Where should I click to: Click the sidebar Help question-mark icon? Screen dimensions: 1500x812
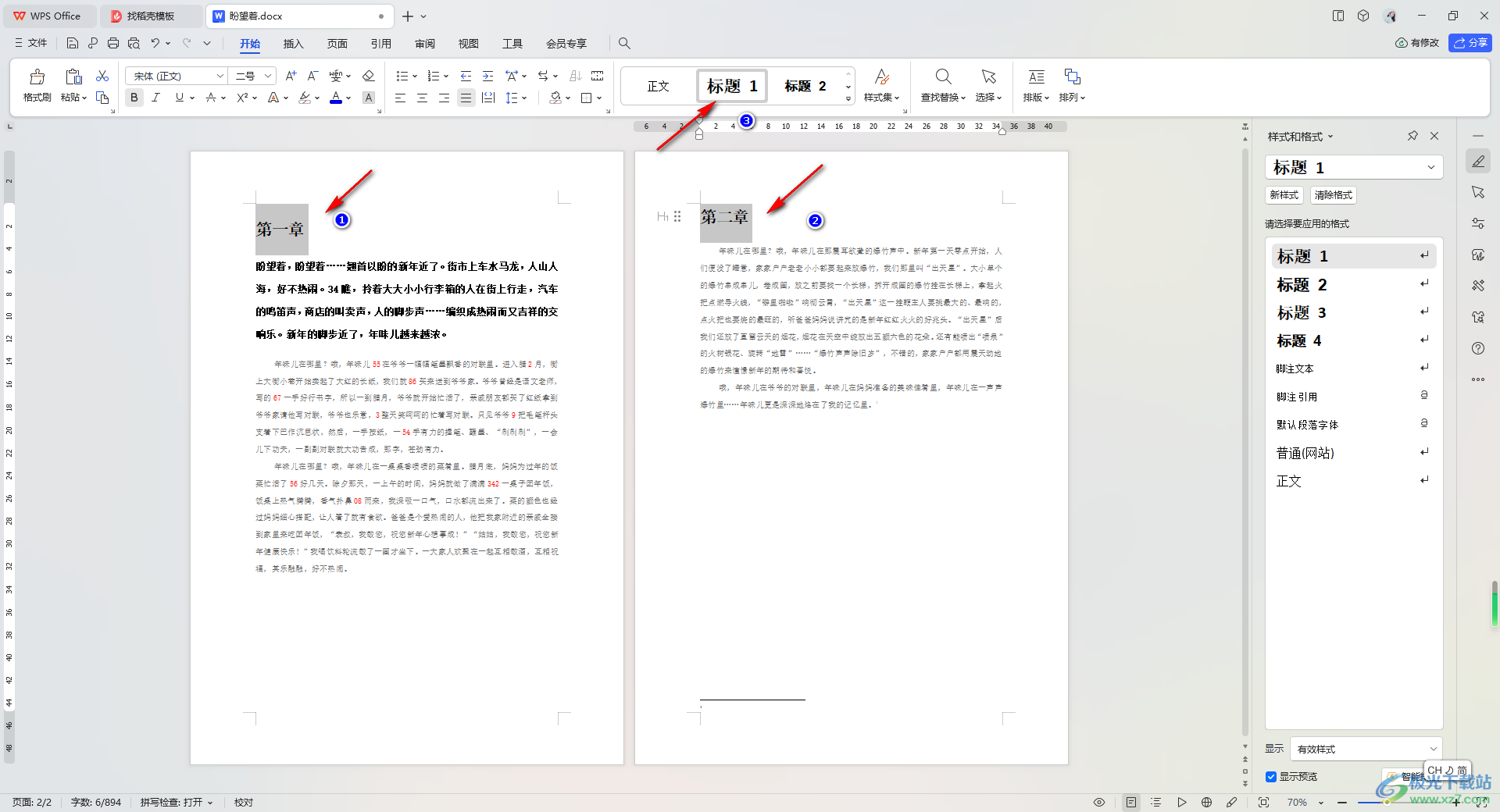(x=1478, y=348)
